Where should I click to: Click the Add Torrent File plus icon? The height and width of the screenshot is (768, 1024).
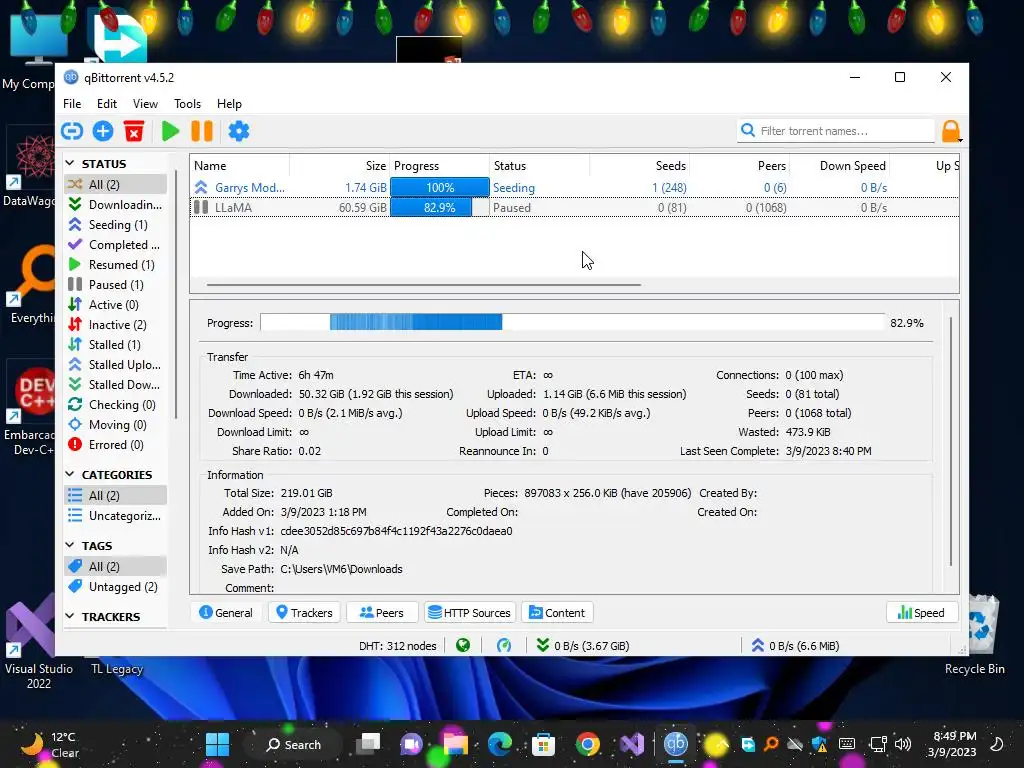(x=103, y=131)
